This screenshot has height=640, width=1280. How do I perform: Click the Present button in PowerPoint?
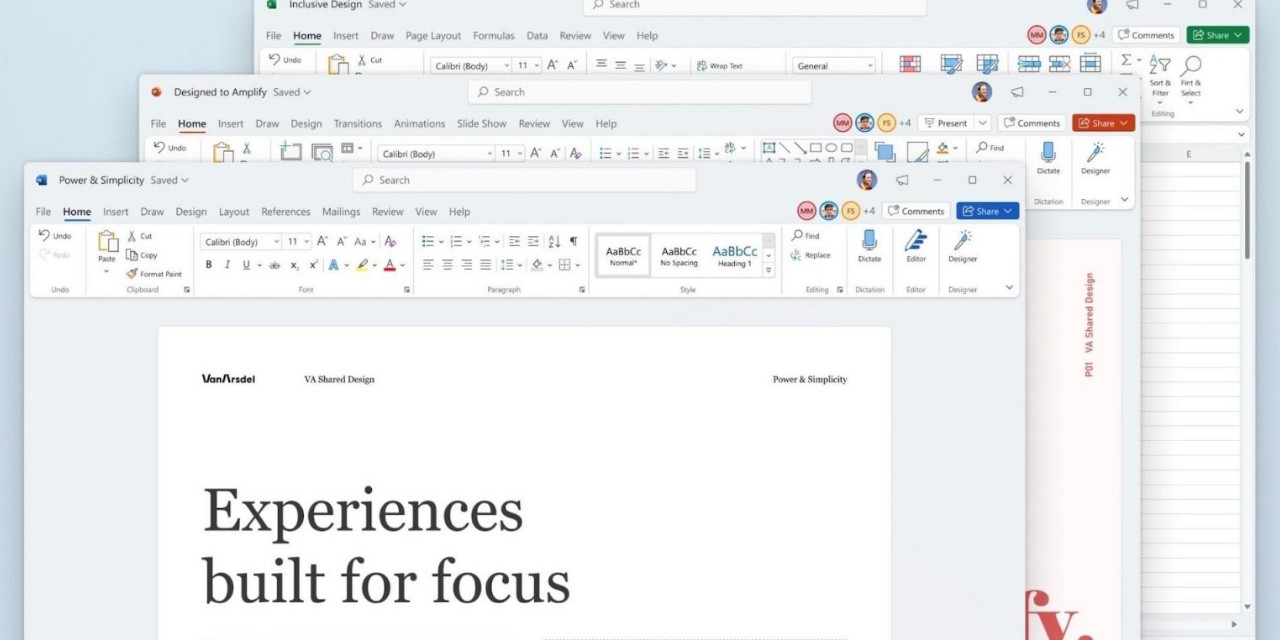point(945,123)
